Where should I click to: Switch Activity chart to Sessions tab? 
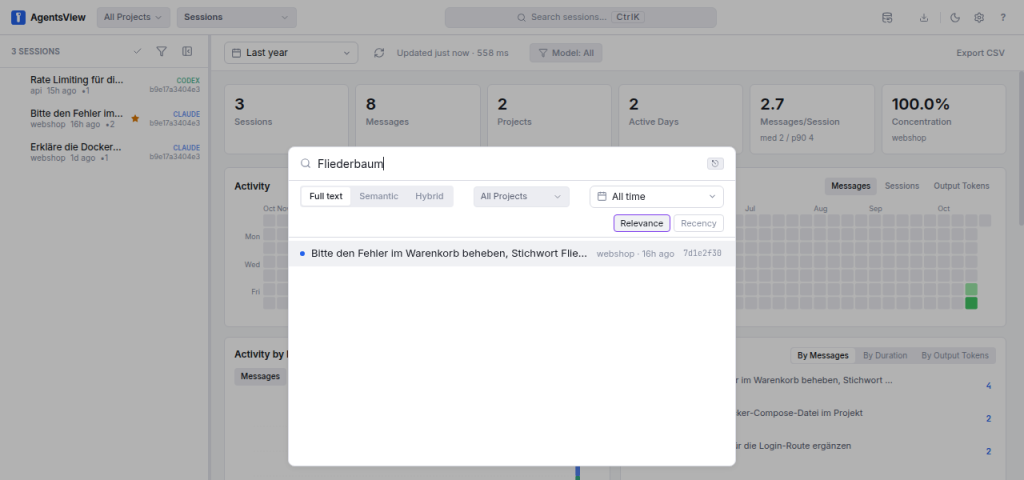[902, 186]
